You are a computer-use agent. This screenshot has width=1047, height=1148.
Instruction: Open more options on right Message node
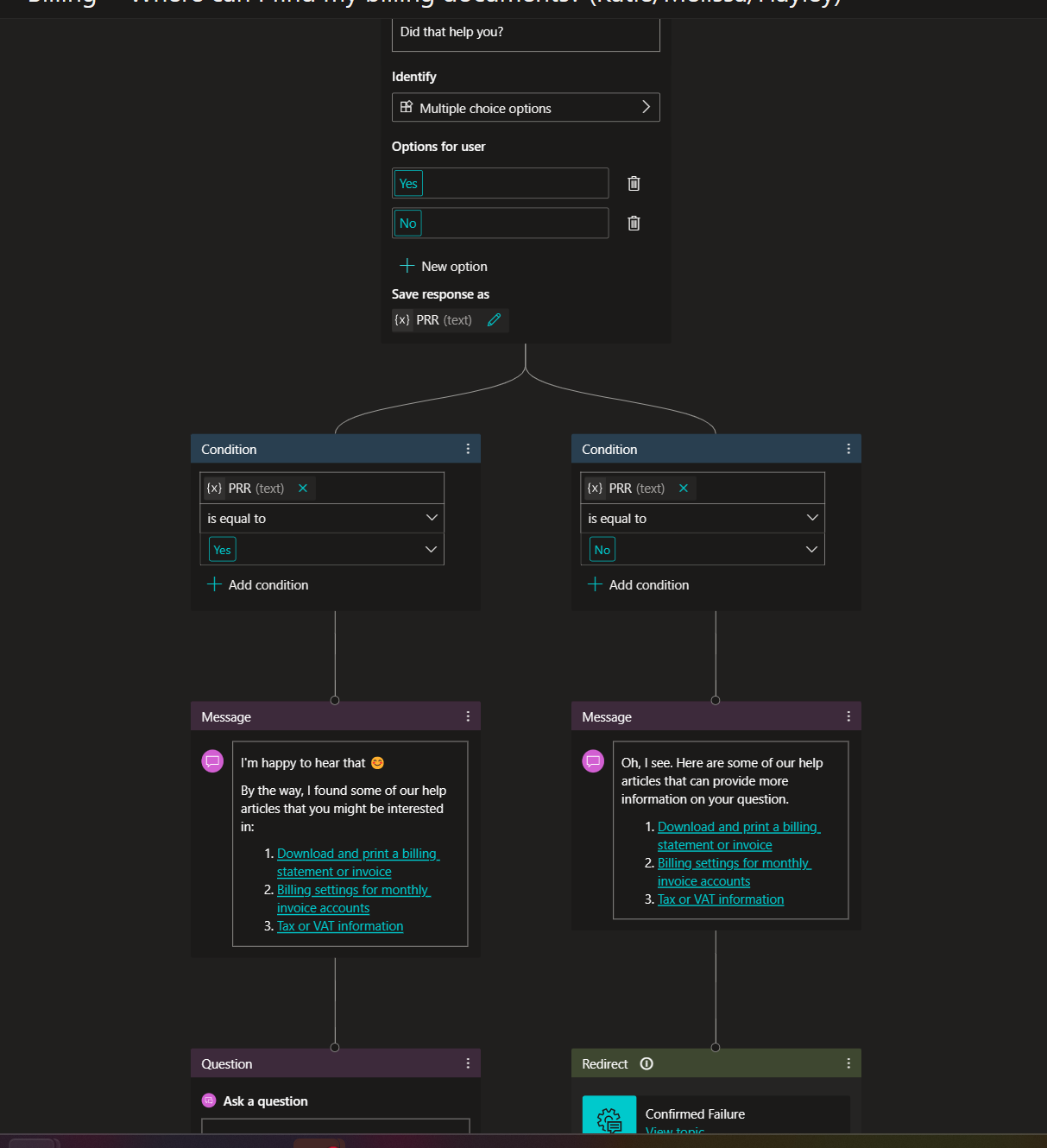(x=848, y=716)
